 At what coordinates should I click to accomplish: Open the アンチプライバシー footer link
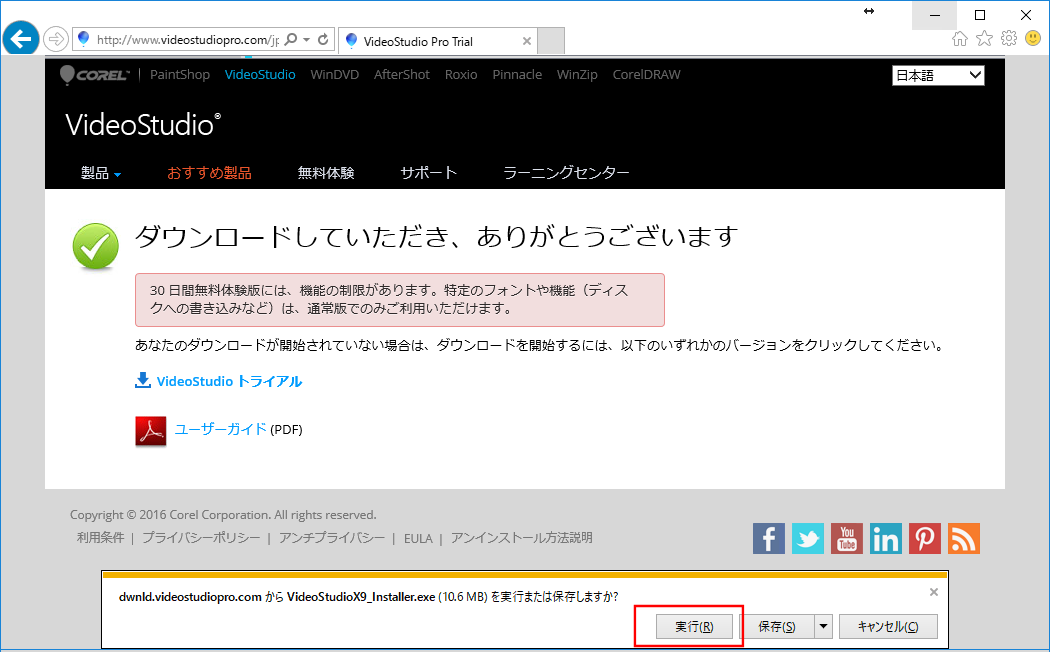pyautogui.click(x=332, y=538)
